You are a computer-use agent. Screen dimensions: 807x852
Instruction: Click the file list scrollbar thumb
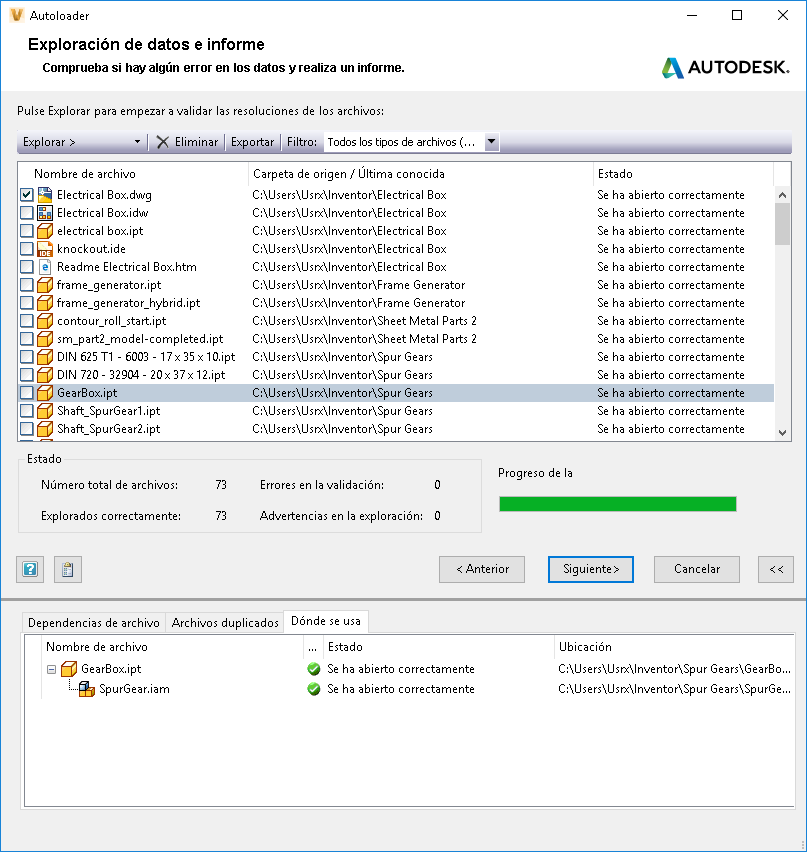[783, 224]
